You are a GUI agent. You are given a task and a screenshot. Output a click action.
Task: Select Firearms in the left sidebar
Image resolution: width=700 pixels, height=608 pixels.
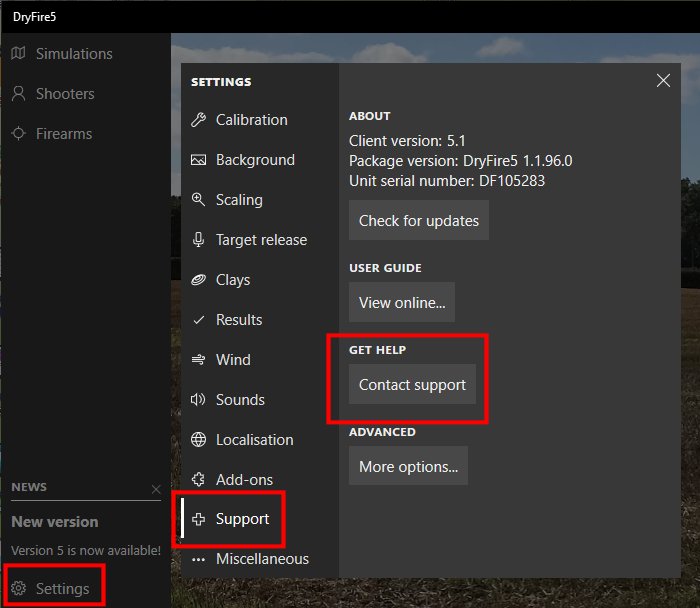coord(63,134)
